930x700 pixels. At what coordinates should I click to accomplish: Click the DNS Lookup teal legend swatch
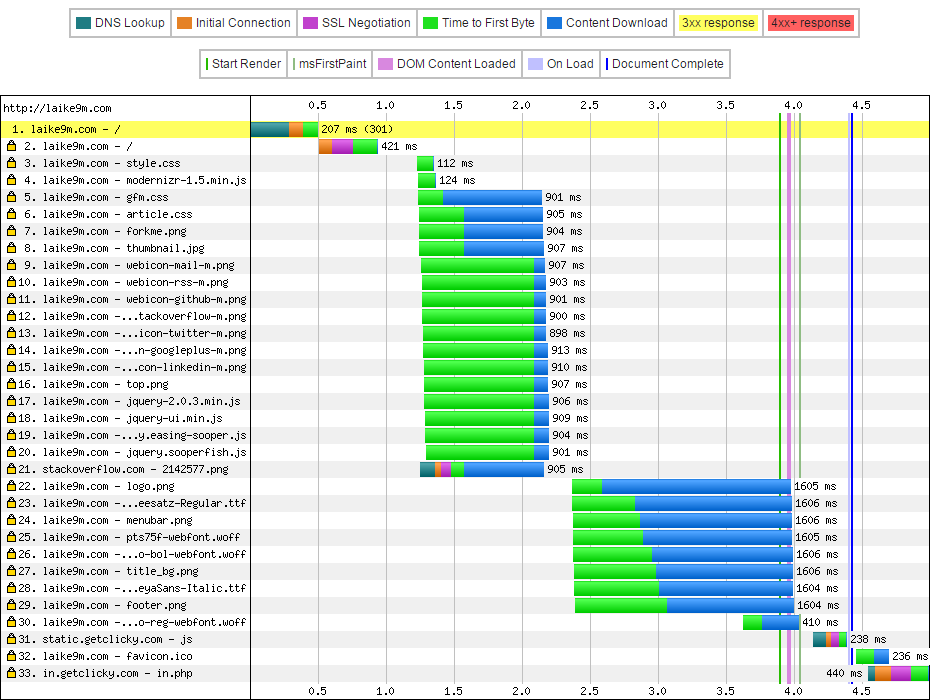pos(84,23)
